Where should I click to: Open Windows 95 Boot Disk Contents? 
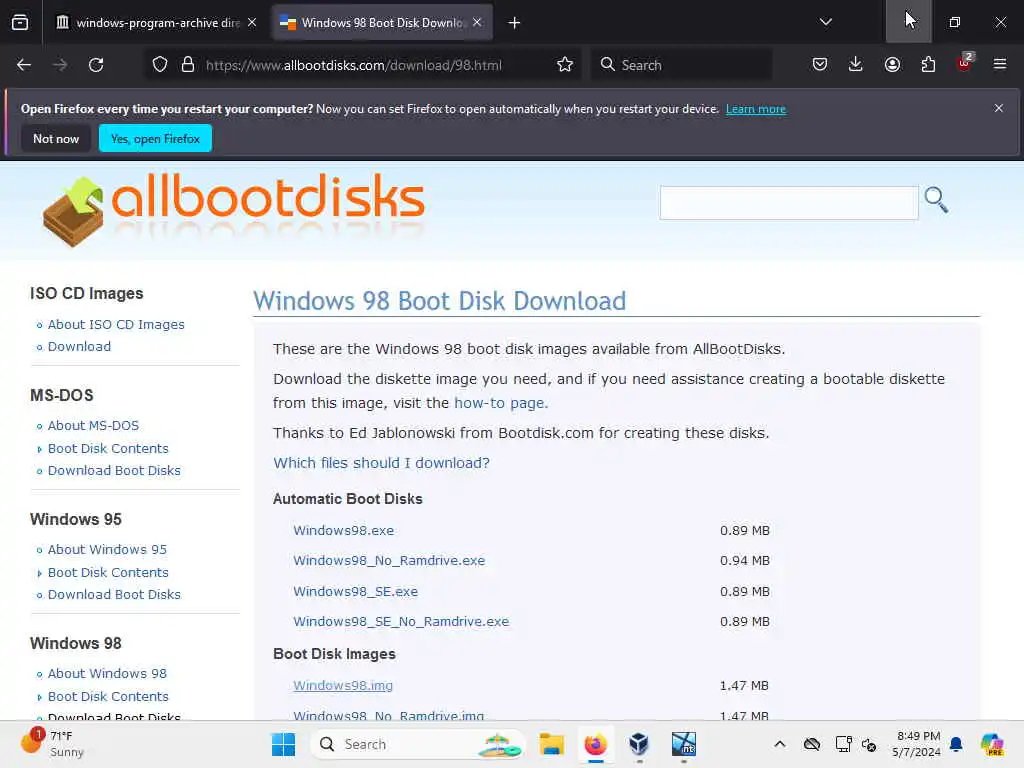pos(108,573)
